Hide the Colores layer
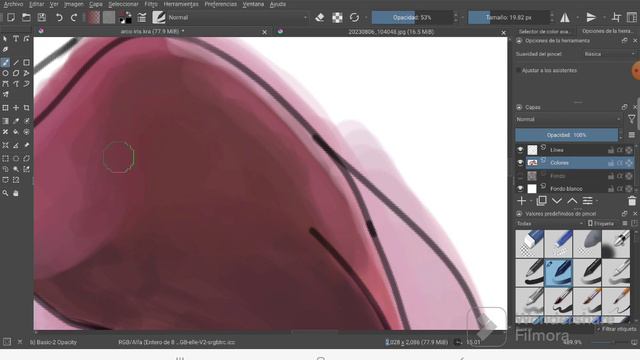 tap(520, 162)
